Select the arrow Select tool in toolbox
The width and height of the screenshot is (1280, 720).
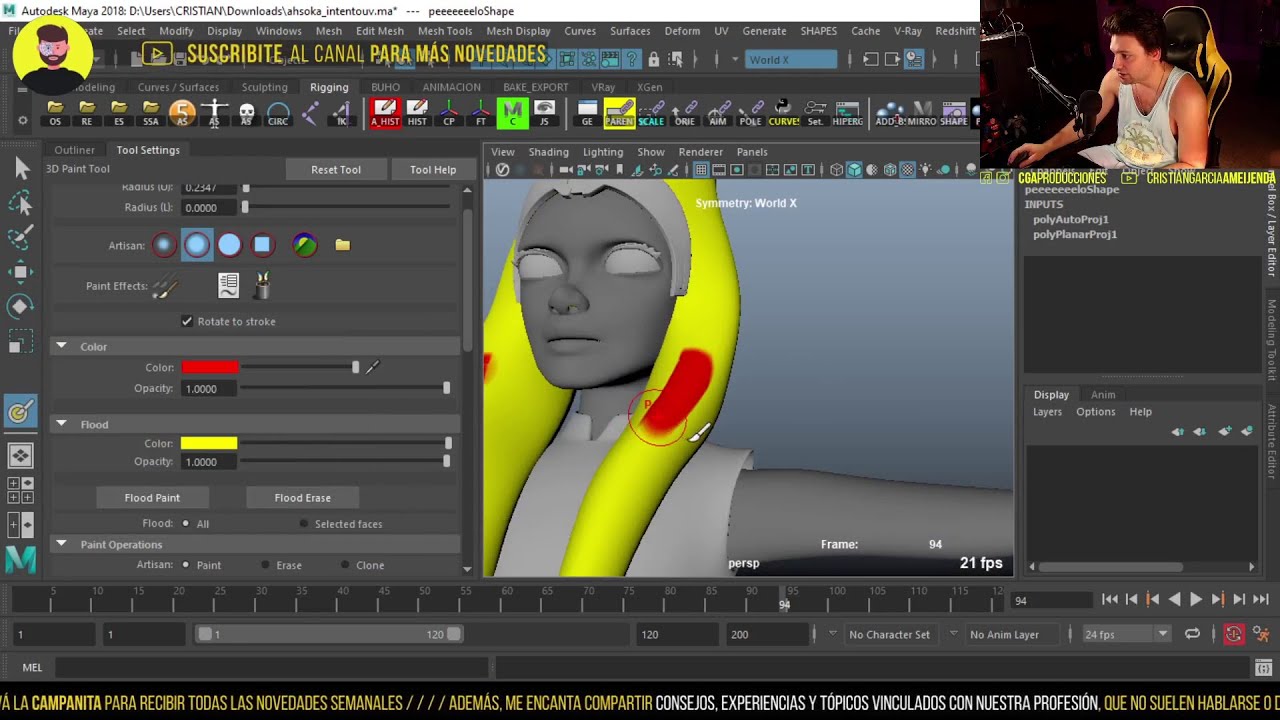[x=21, y=169]
